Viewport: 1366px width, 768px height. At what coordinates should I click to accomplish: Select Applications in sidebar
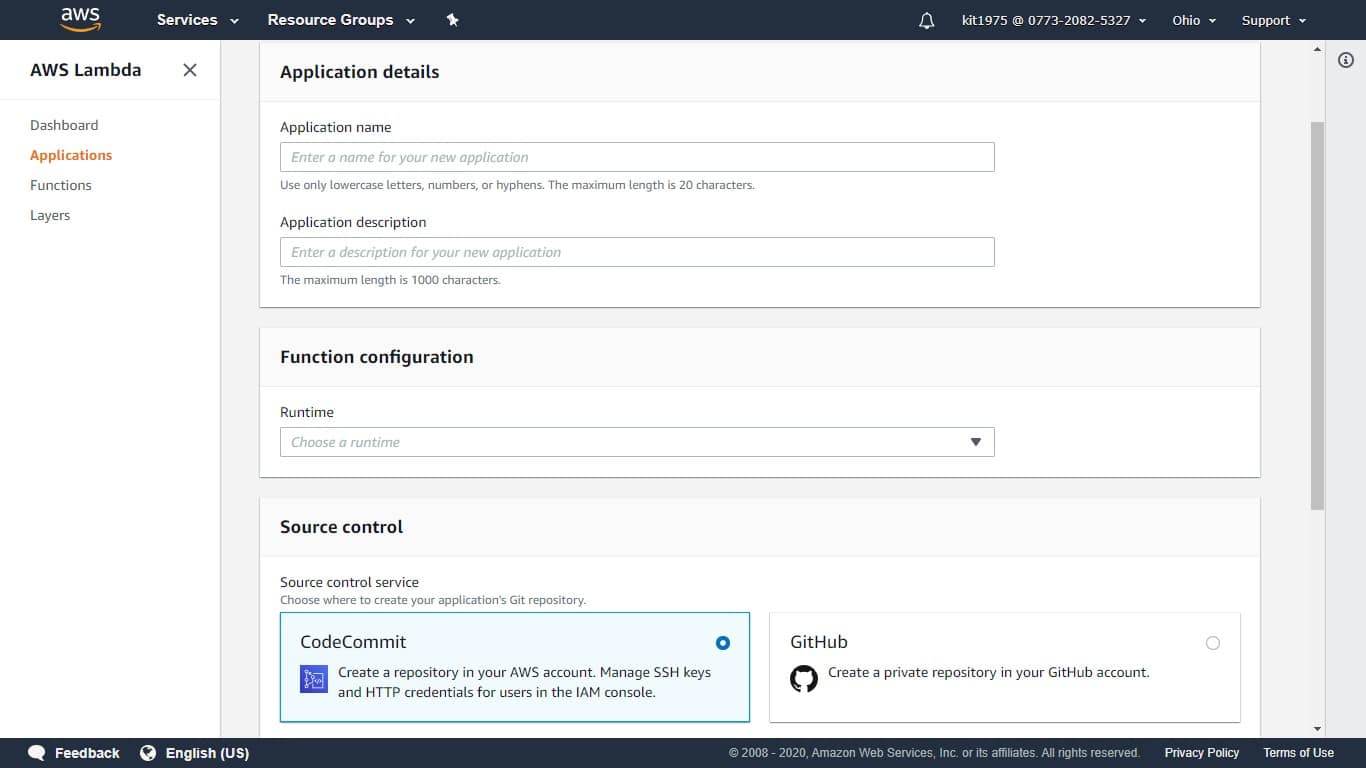tap(71, 155)
